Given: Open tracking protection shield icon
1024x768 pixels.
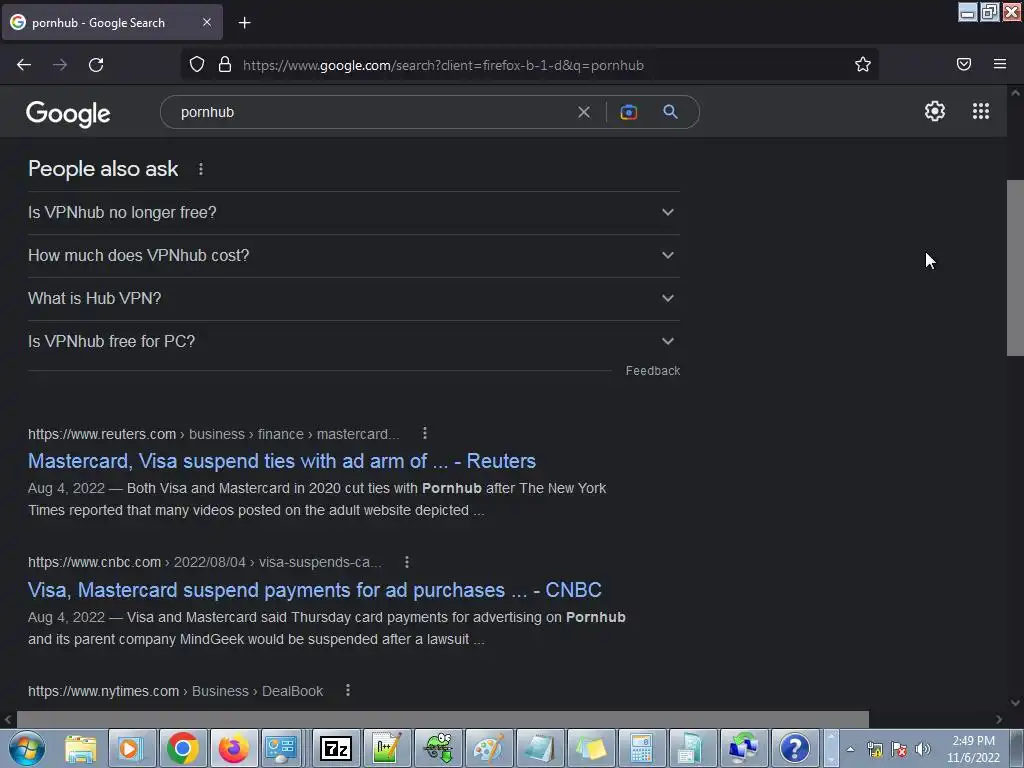Looking at the screenshot, I should point(197,65).
